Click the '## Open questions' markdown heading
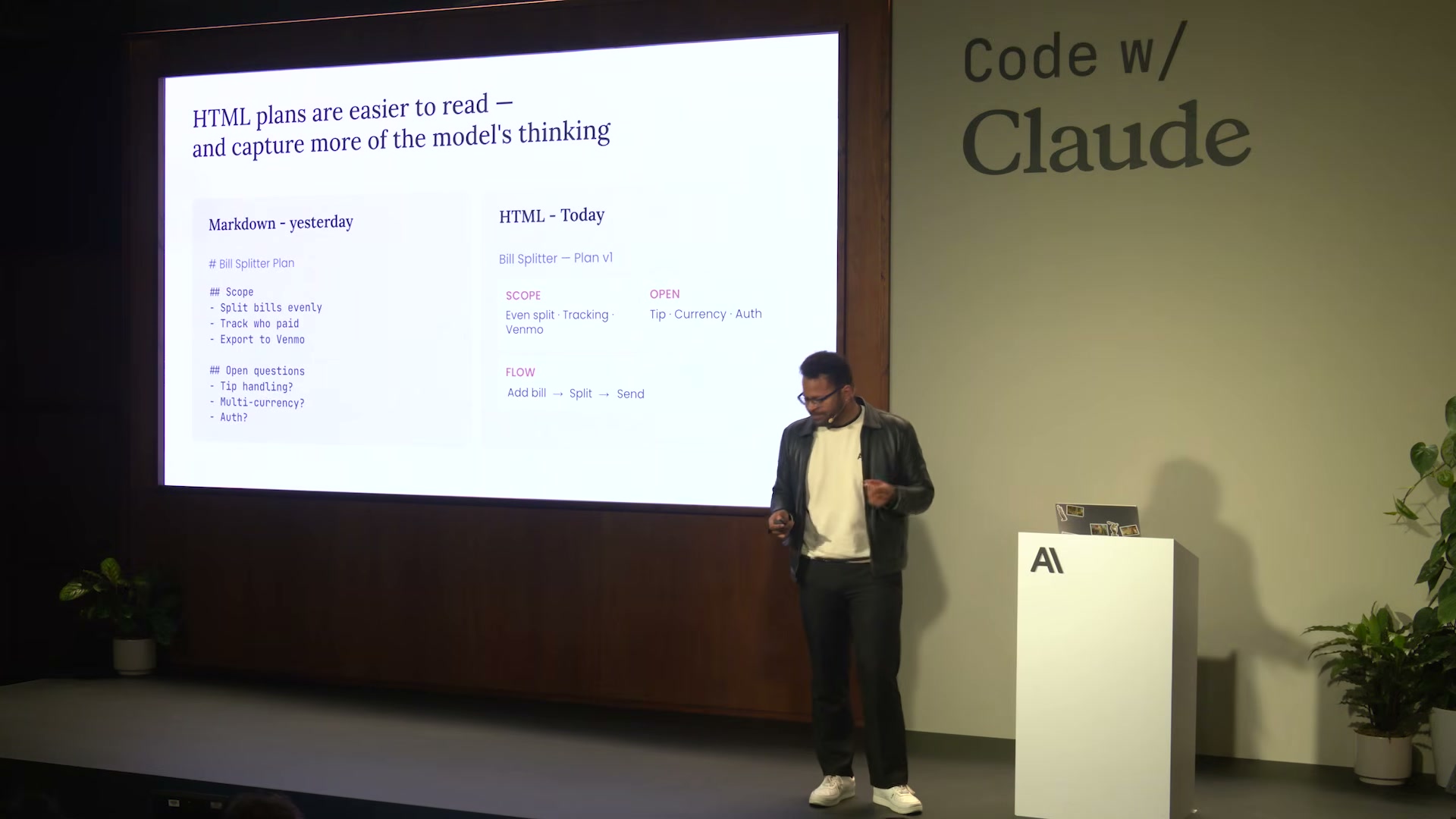 [257, 371]
